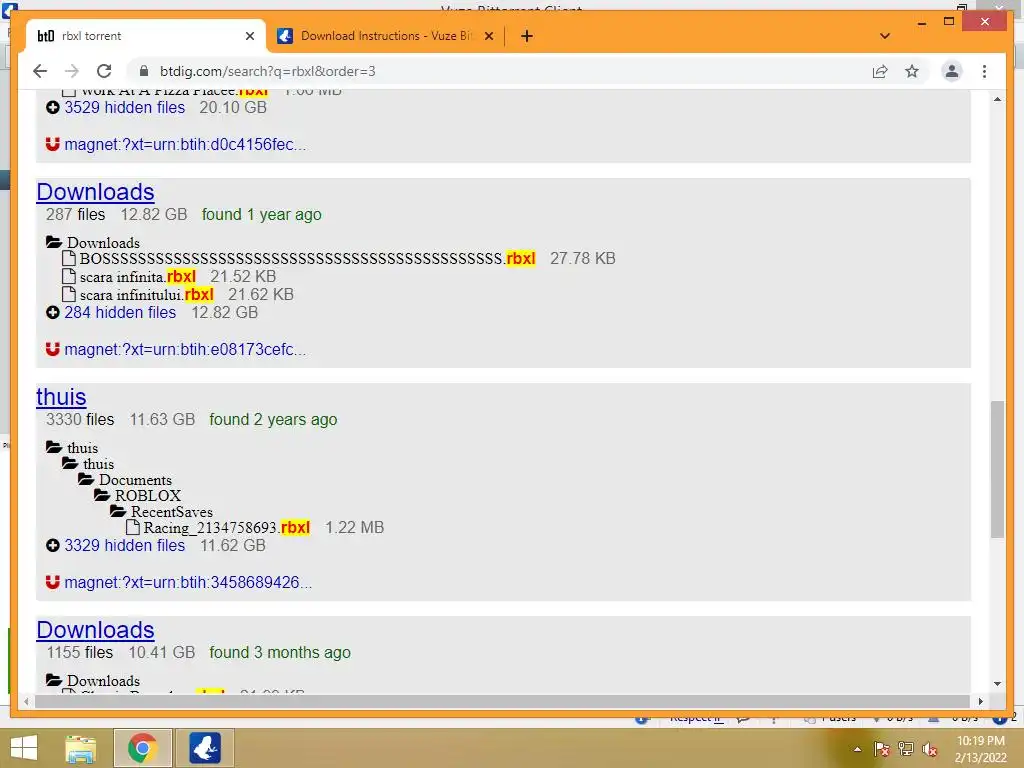
Task: Open Vuze from the taskbar
Action: pos(205,748)
